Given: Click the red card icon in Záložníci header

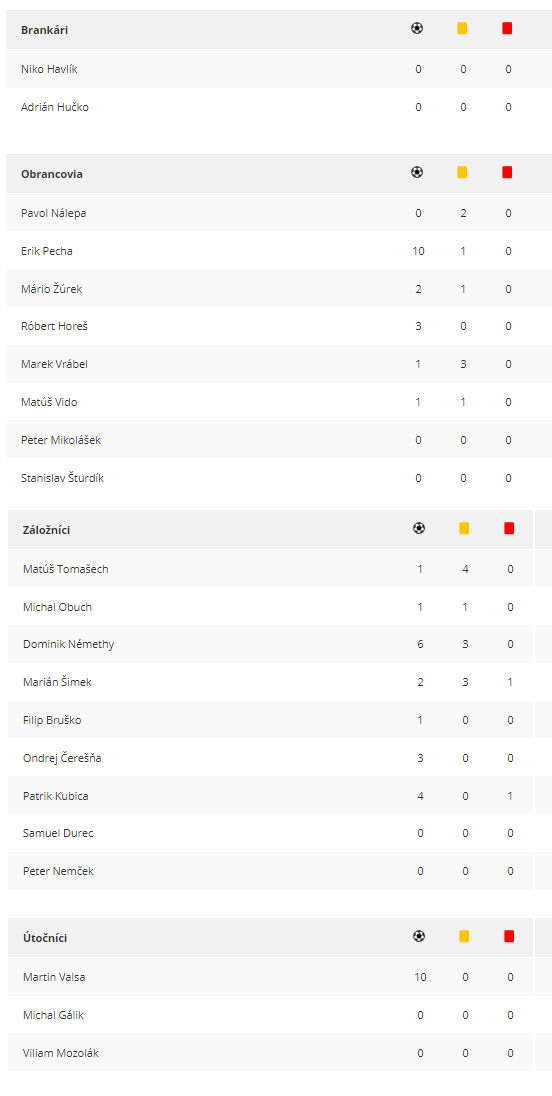Looking at the screenshot, I should click(509, 528).
